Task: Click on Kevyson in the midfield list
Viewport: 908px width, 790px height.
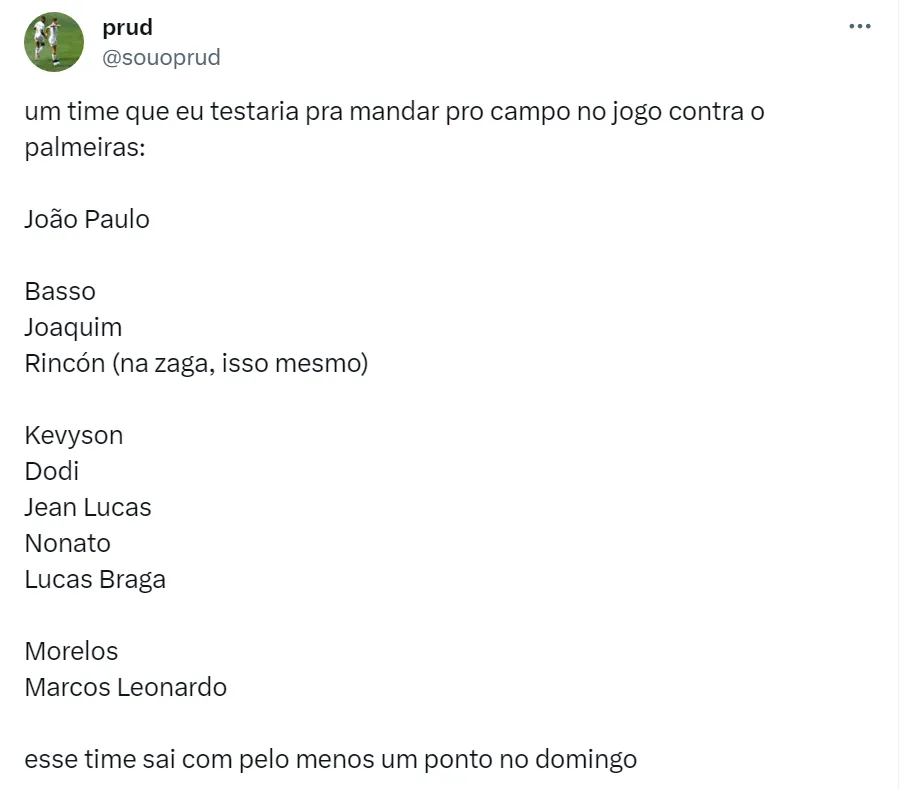Action: (74, 435)
